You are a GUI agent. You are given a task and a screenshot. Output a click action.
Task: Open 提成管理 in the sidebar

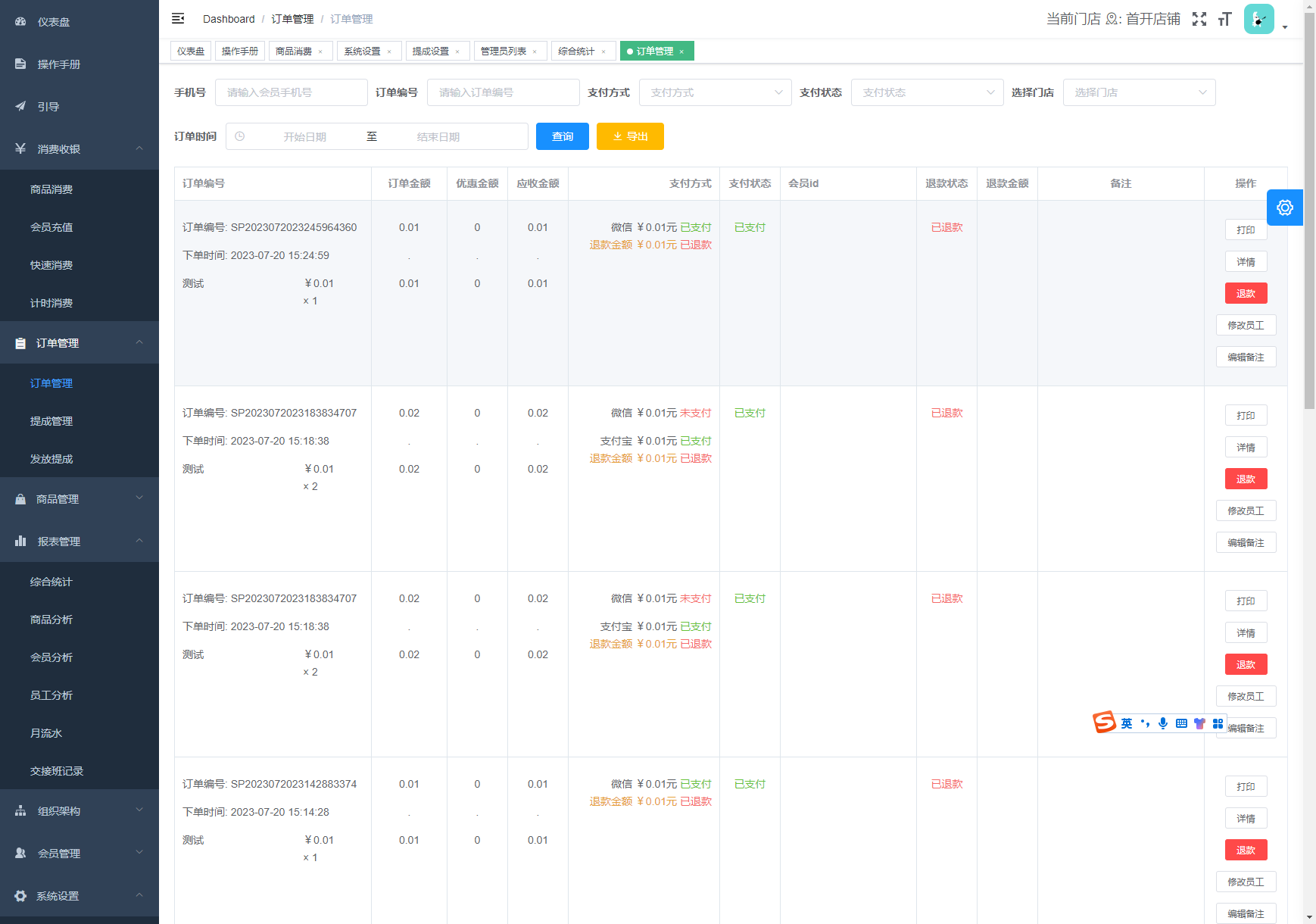point(51,421)
